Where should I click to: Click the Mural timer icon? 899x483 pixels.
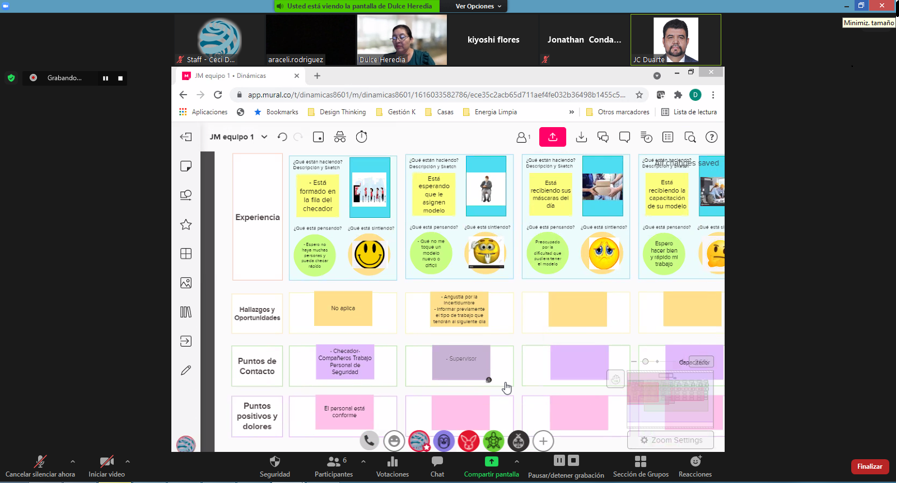[362, 137]
